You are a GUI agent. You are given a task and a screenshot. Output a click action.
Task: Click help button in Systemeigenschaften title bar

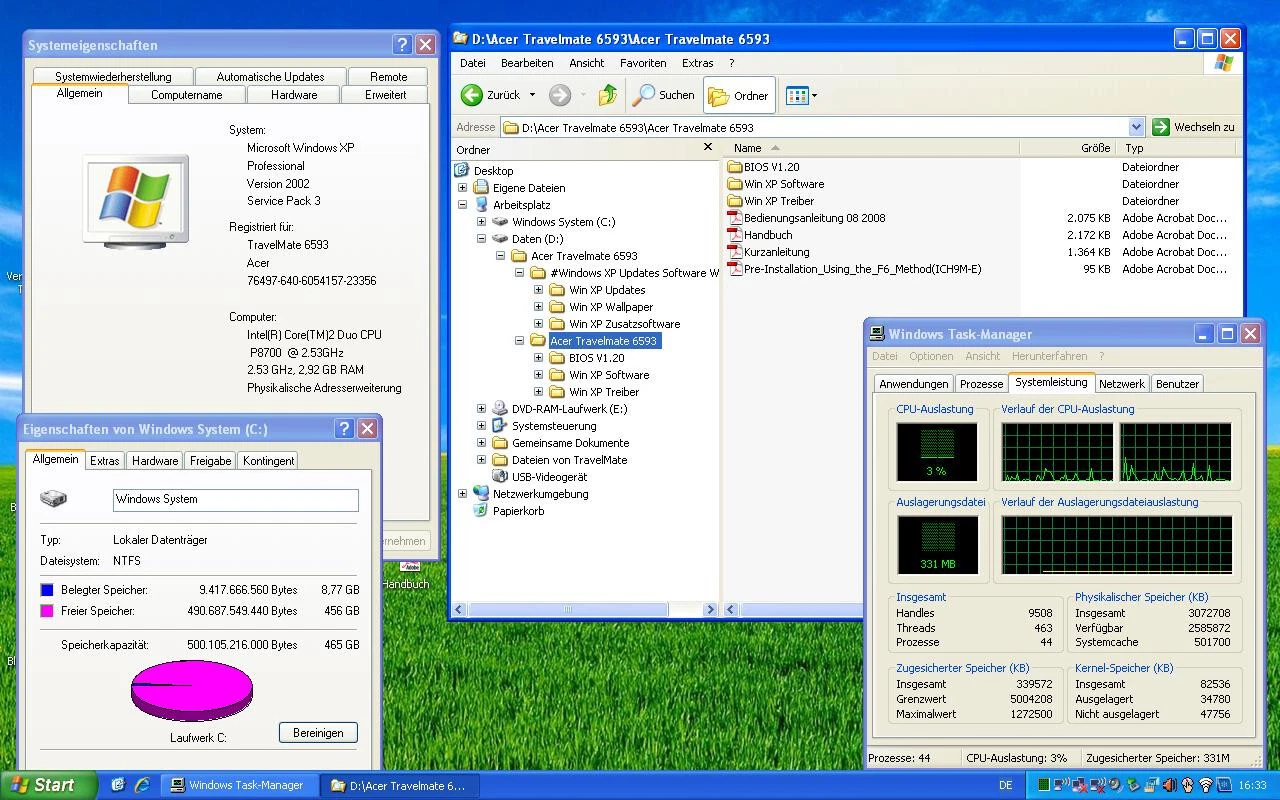click(x=402, y=45)
